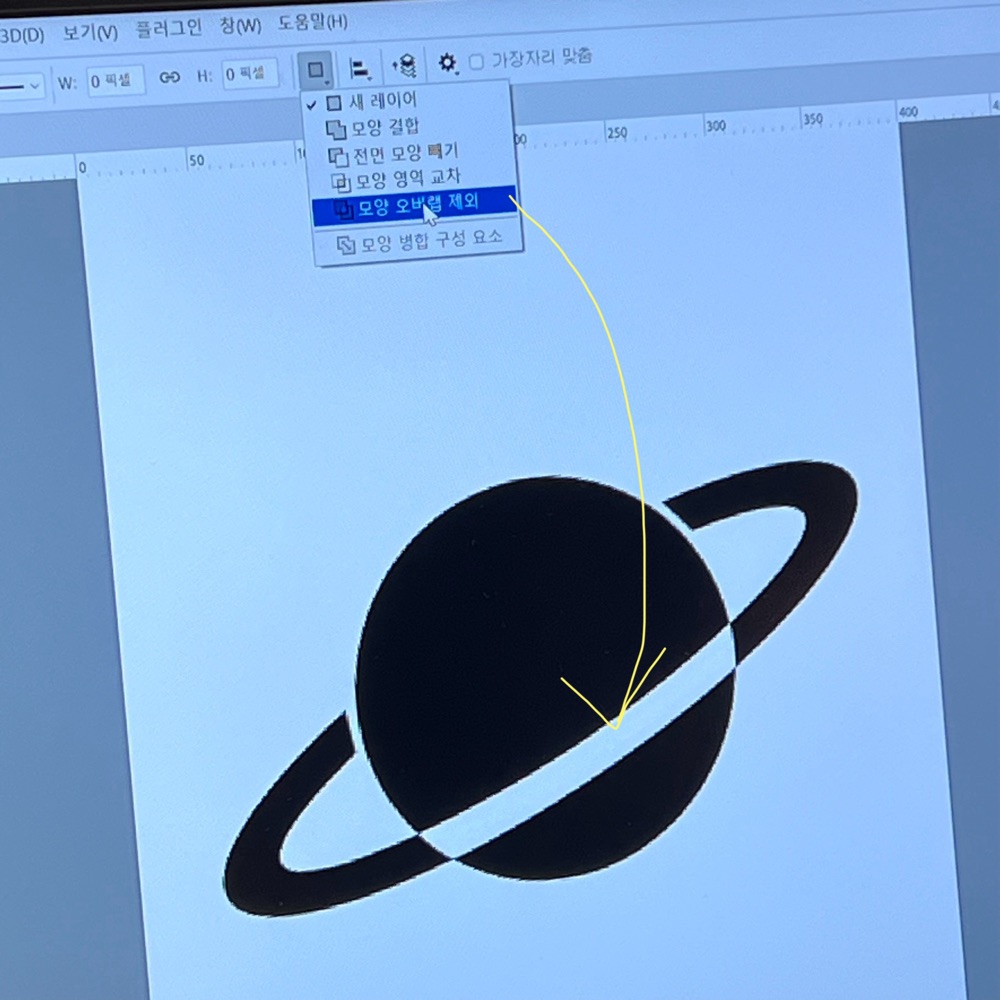This screenshot has width=1000, height=1000.
Task: Click the W width pixel field
Action: [x=115, y=80]
